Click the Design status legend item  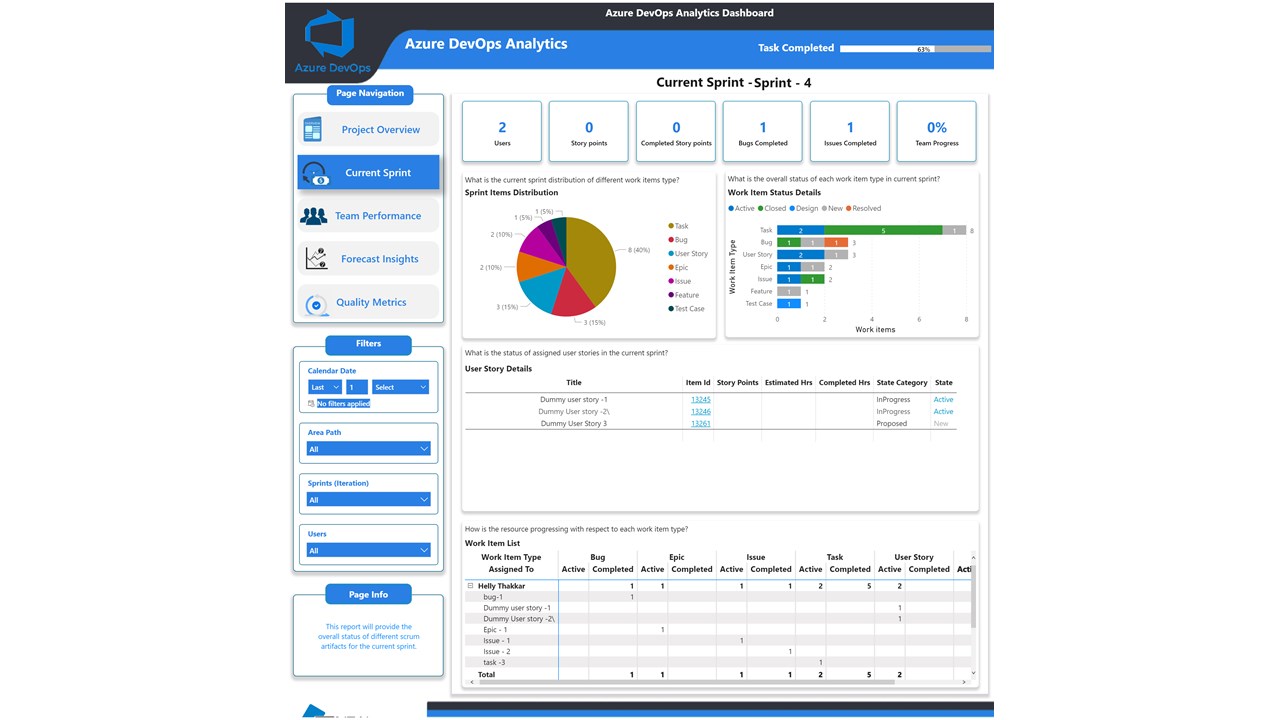point(804,208)
